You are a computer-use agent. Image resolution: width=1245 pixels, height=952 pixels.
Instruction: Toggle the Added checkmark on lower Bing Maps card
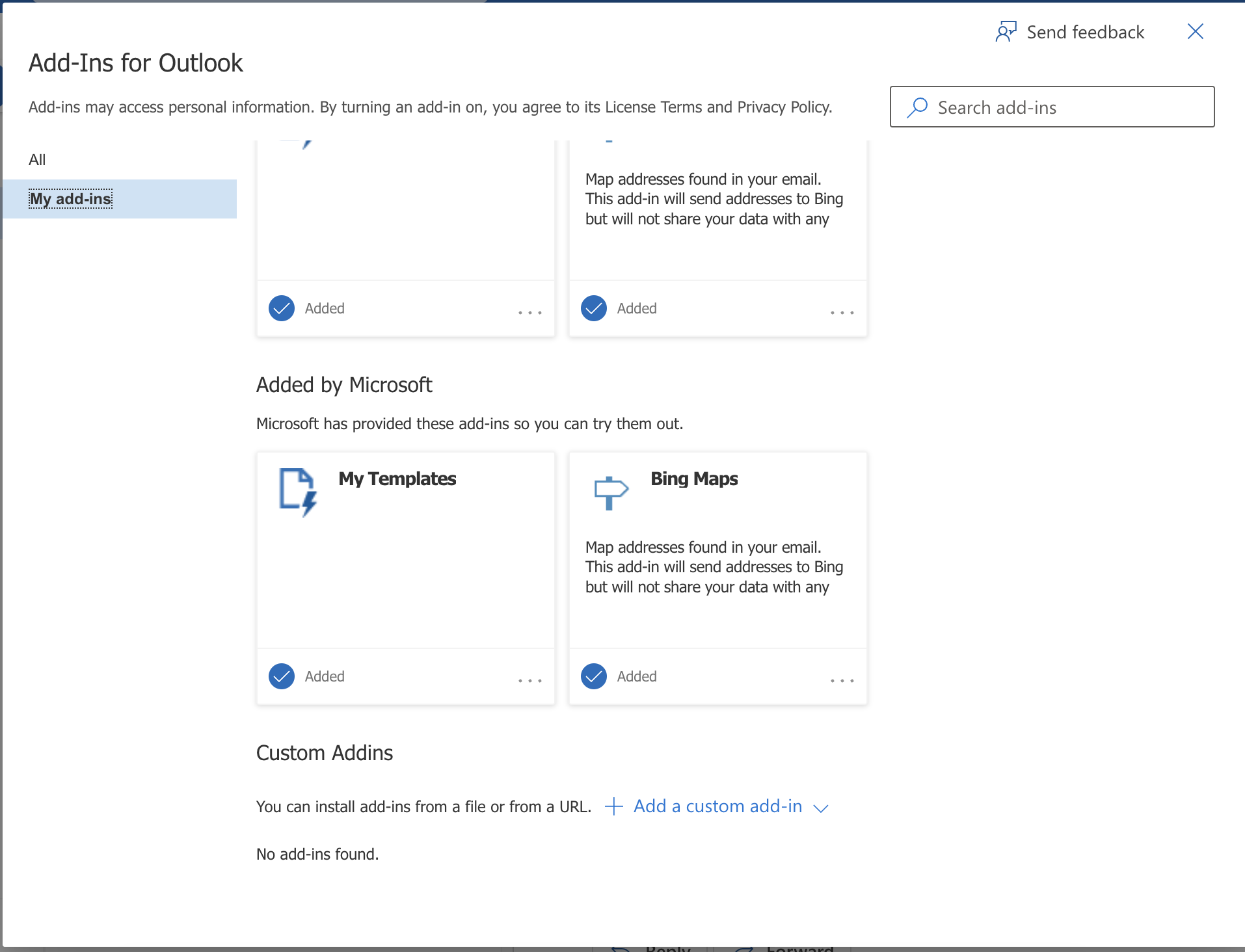pos(594,676)
